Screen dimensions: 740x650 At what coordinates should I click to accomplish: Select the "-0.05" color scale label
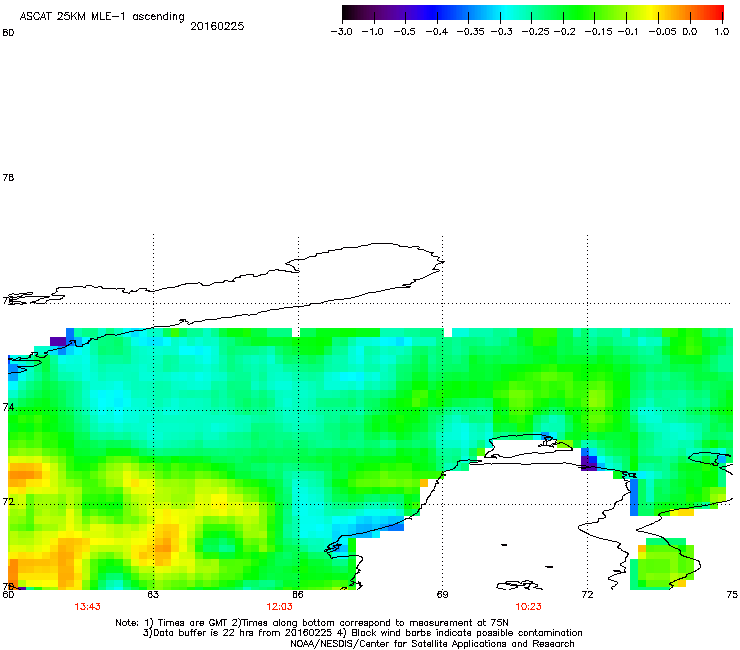tap(662, 32)
